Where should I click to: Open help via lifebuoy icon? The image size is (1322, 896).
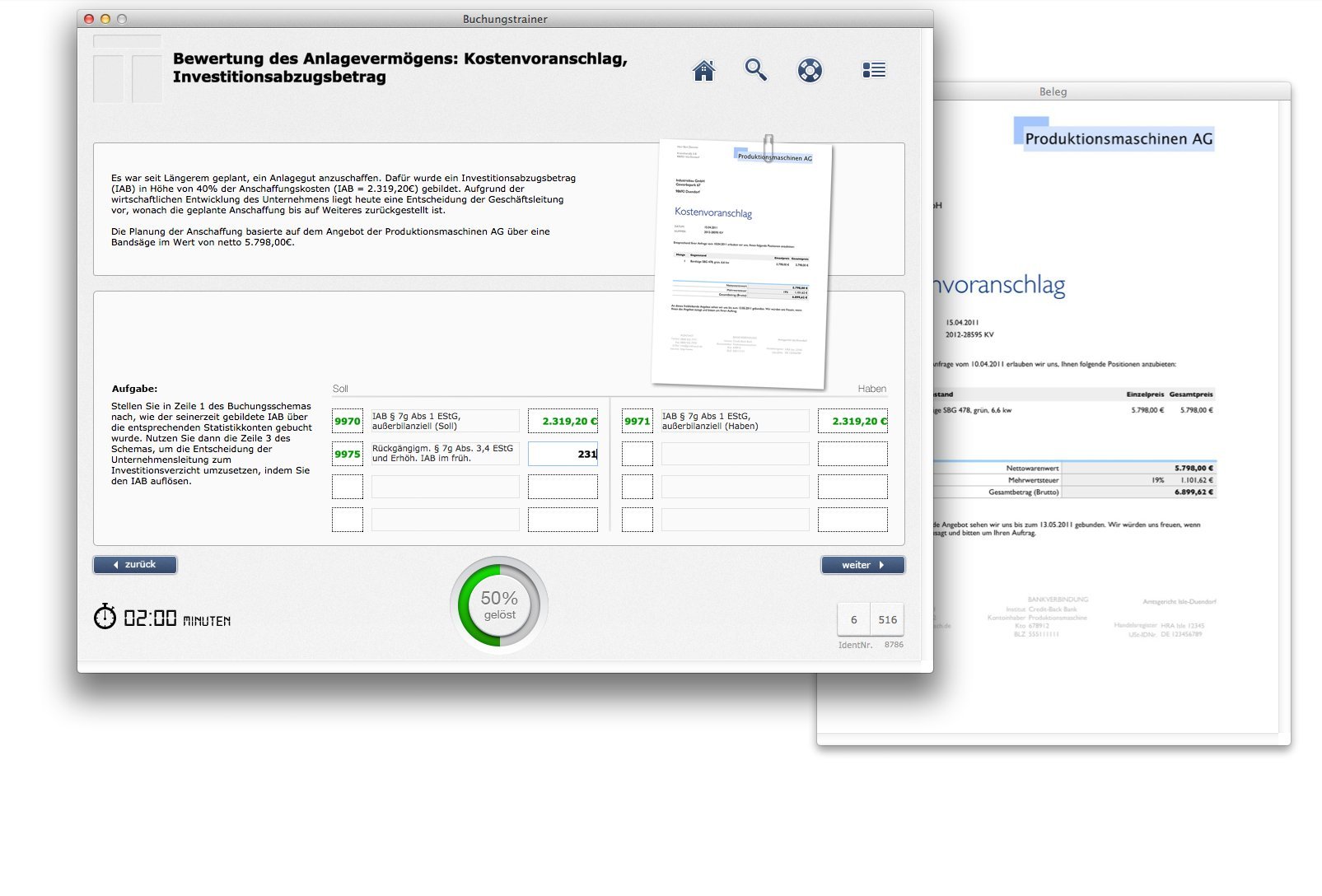810,70
